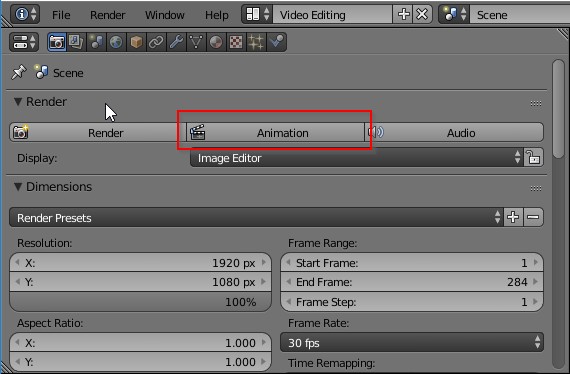Screen dimensions: 570x374
Task: Click the Render panel drag grip
Action: (x=535, y=104)
